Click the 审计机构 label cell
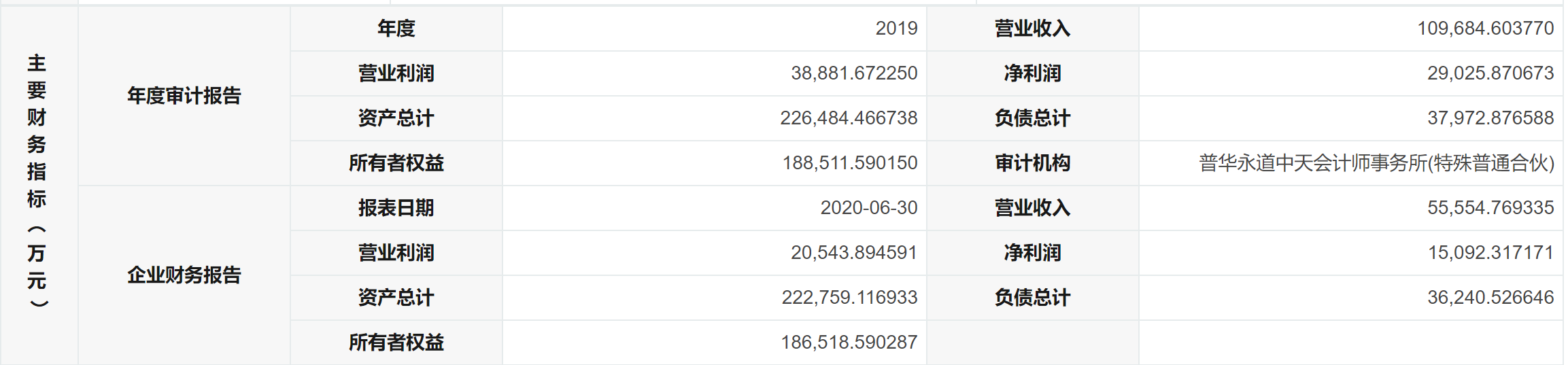 click(1032, 163)
